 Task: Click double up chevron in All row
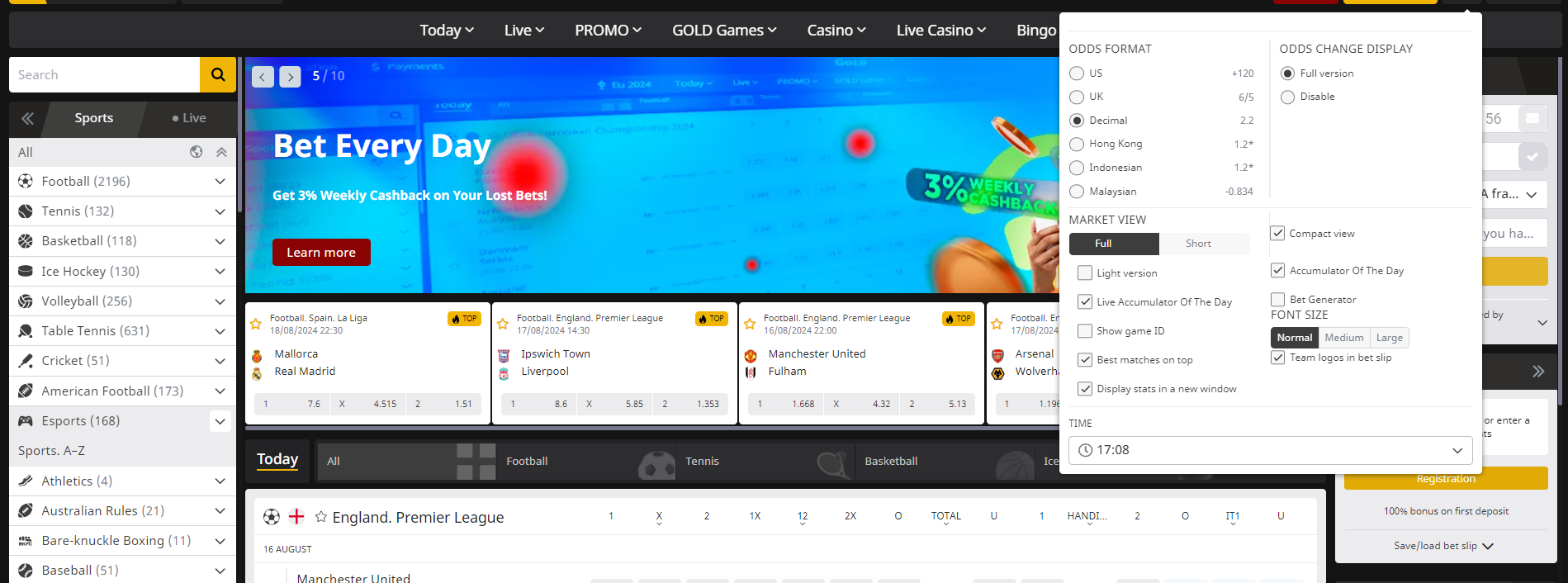(221, 152)
